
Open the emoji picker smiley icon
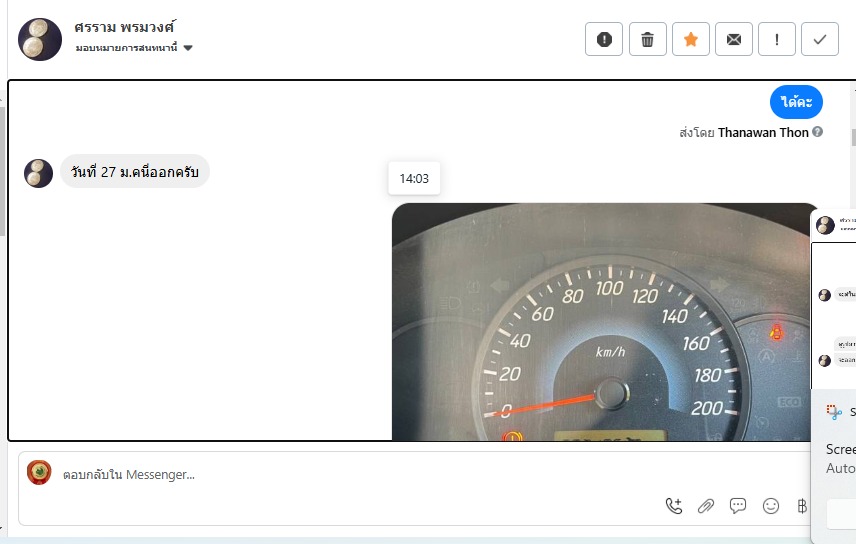pyautogui.click(x=770, y=506)
